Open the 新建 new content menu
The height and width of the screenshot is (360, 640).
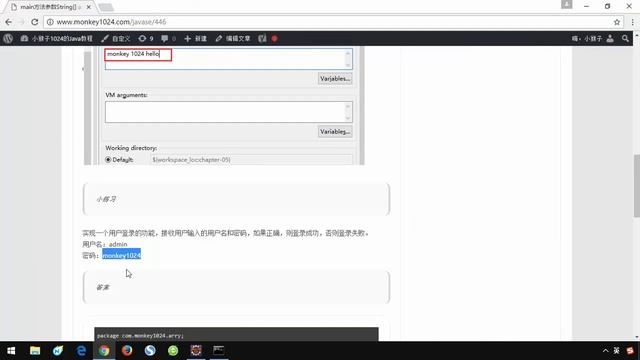click(196, 38)
